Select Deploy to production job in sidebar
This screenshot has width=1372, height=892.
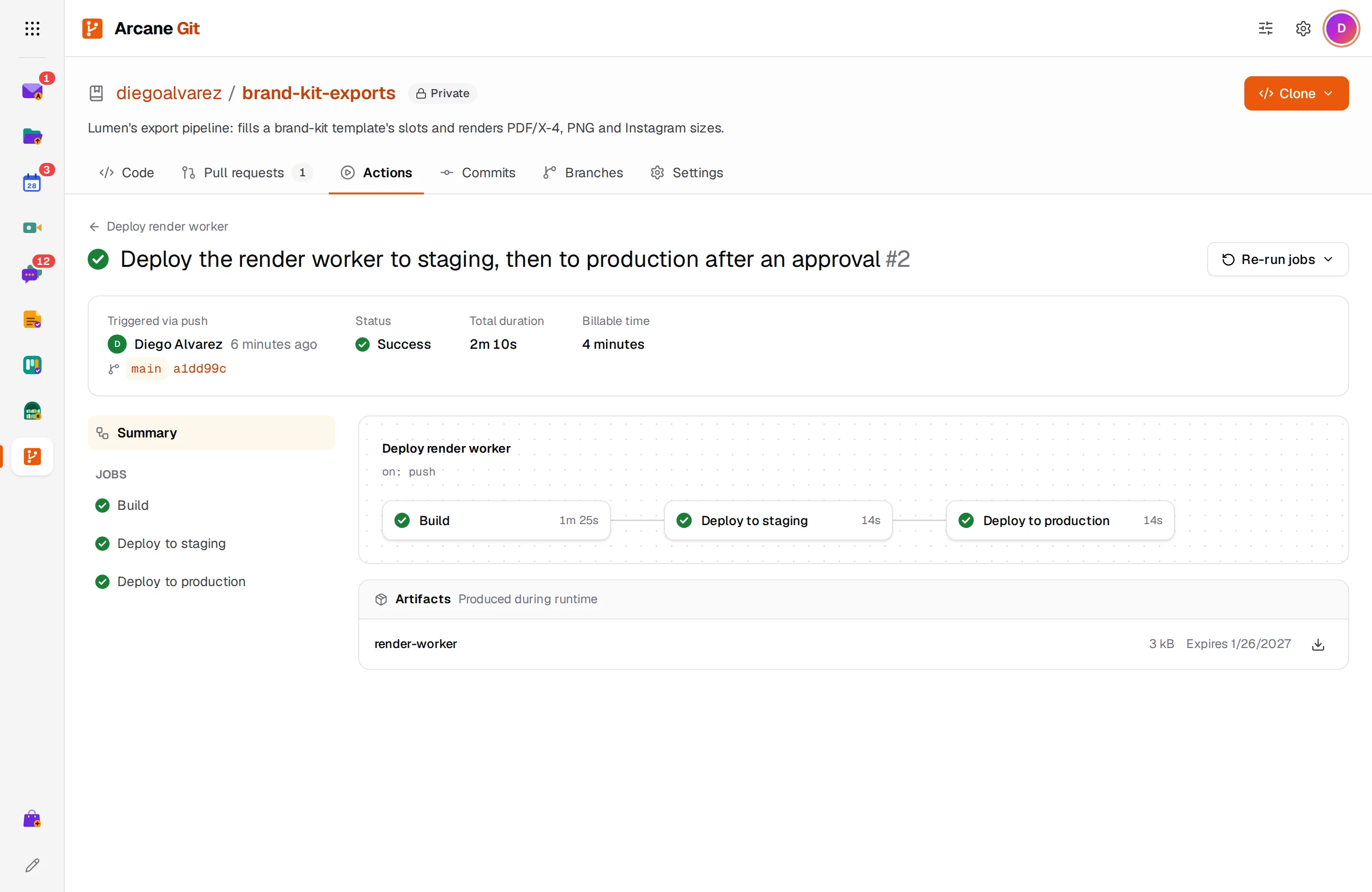(x=211, y=582)
